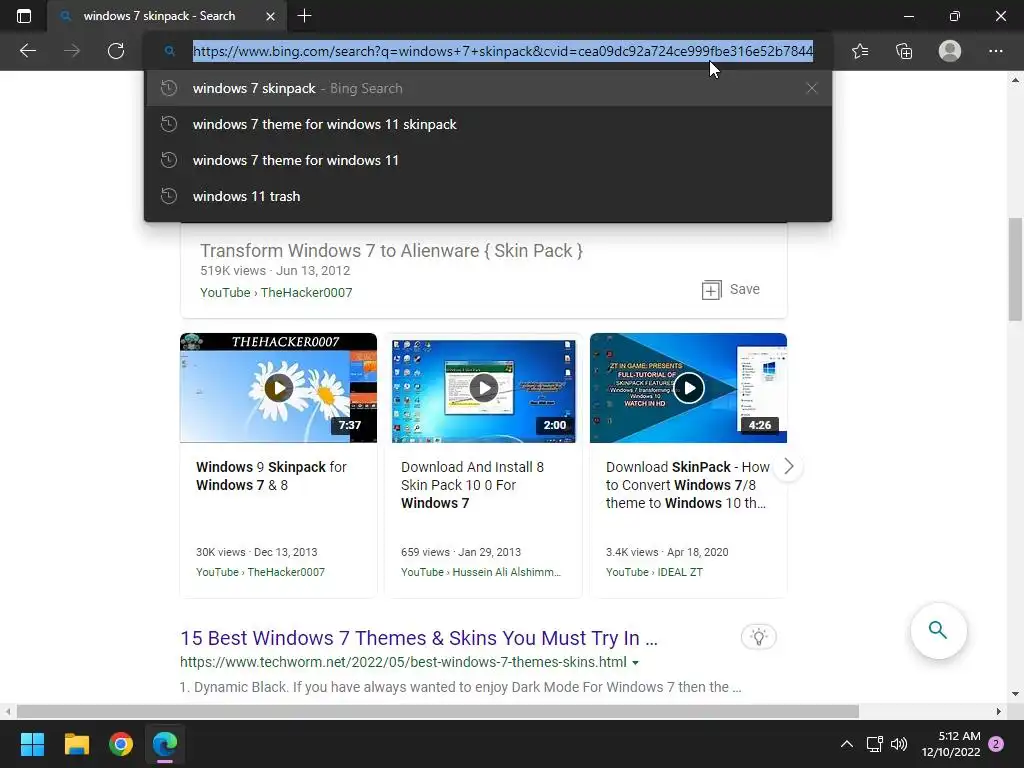
Task: Open the browser profile avatar
Action: coord(950,51)
